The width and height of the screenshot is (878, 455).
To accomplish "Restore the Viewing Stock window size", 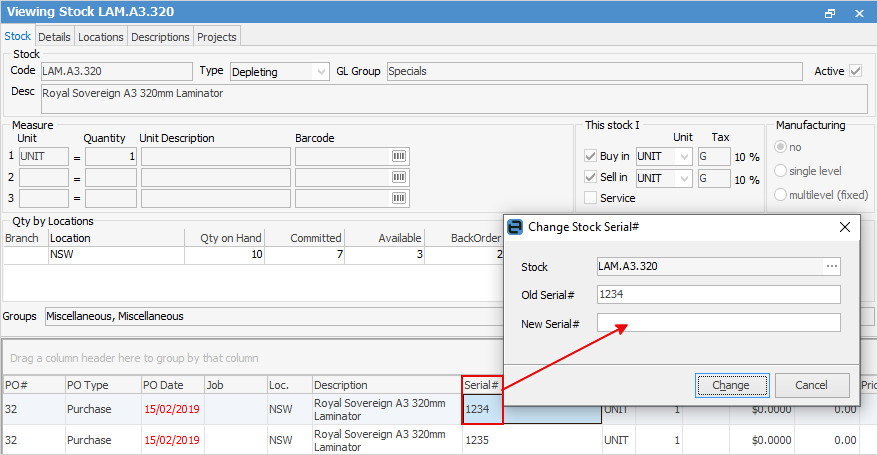I will tap(830, 13).
